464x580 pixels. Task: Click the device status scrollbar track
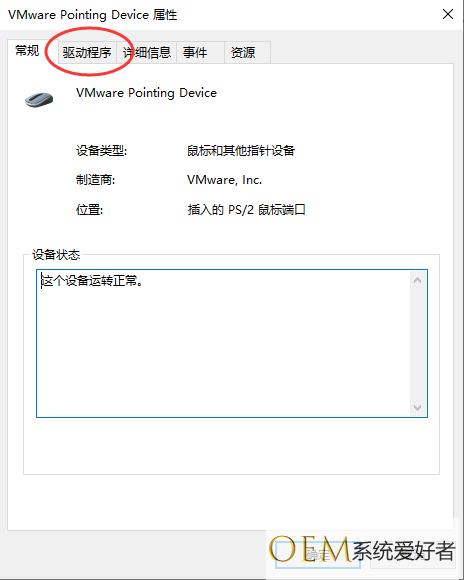coord(417,344)
